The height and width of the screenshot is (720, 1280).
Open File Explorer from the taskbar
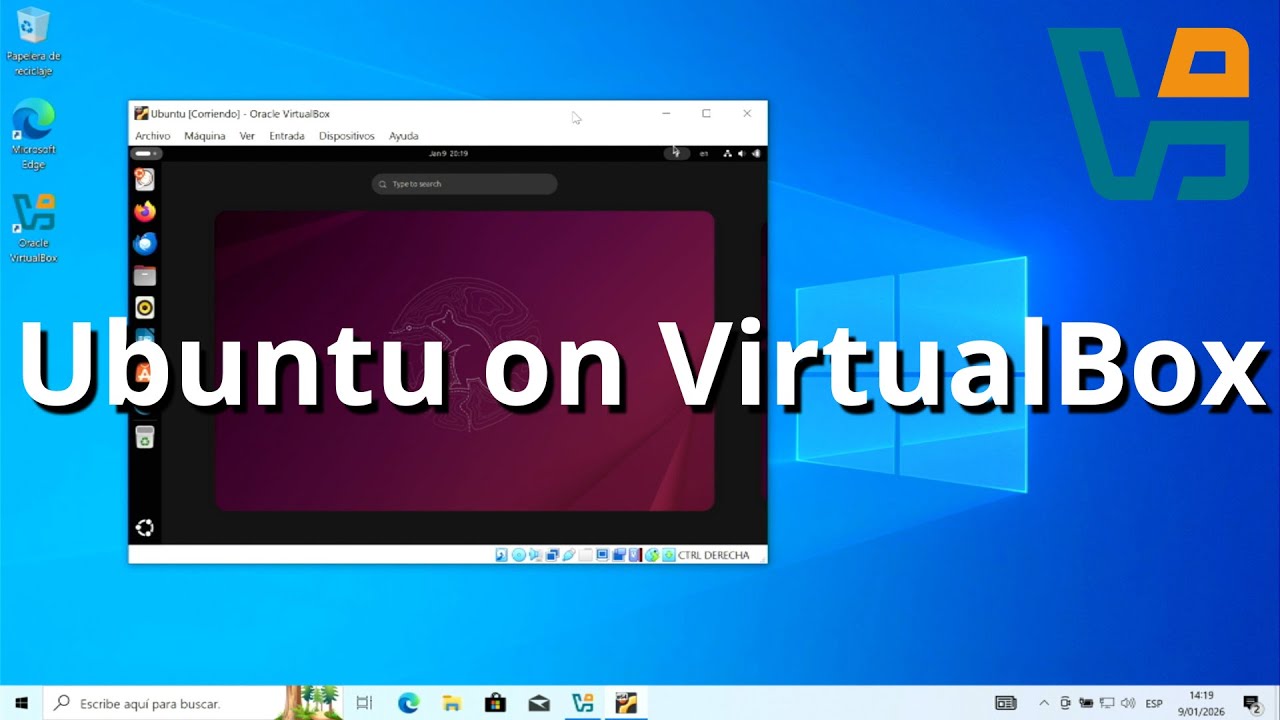coord(451,703)
